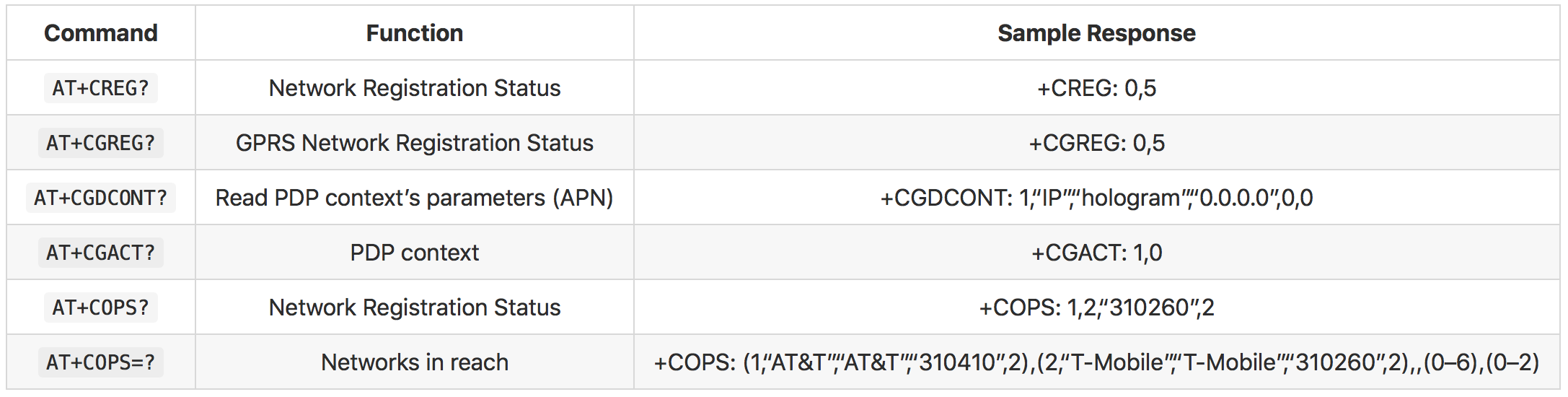Select the +COPS: 1,2,"310260",2 response
Image resolution: width=1568 pixels, height=397 pixels.
(x=1096, y=307)
